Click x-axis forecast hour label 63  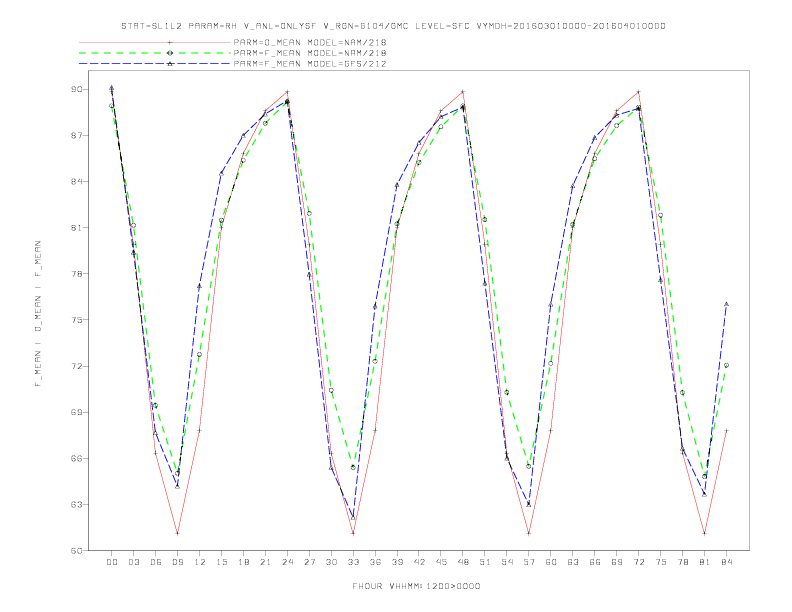573,562
